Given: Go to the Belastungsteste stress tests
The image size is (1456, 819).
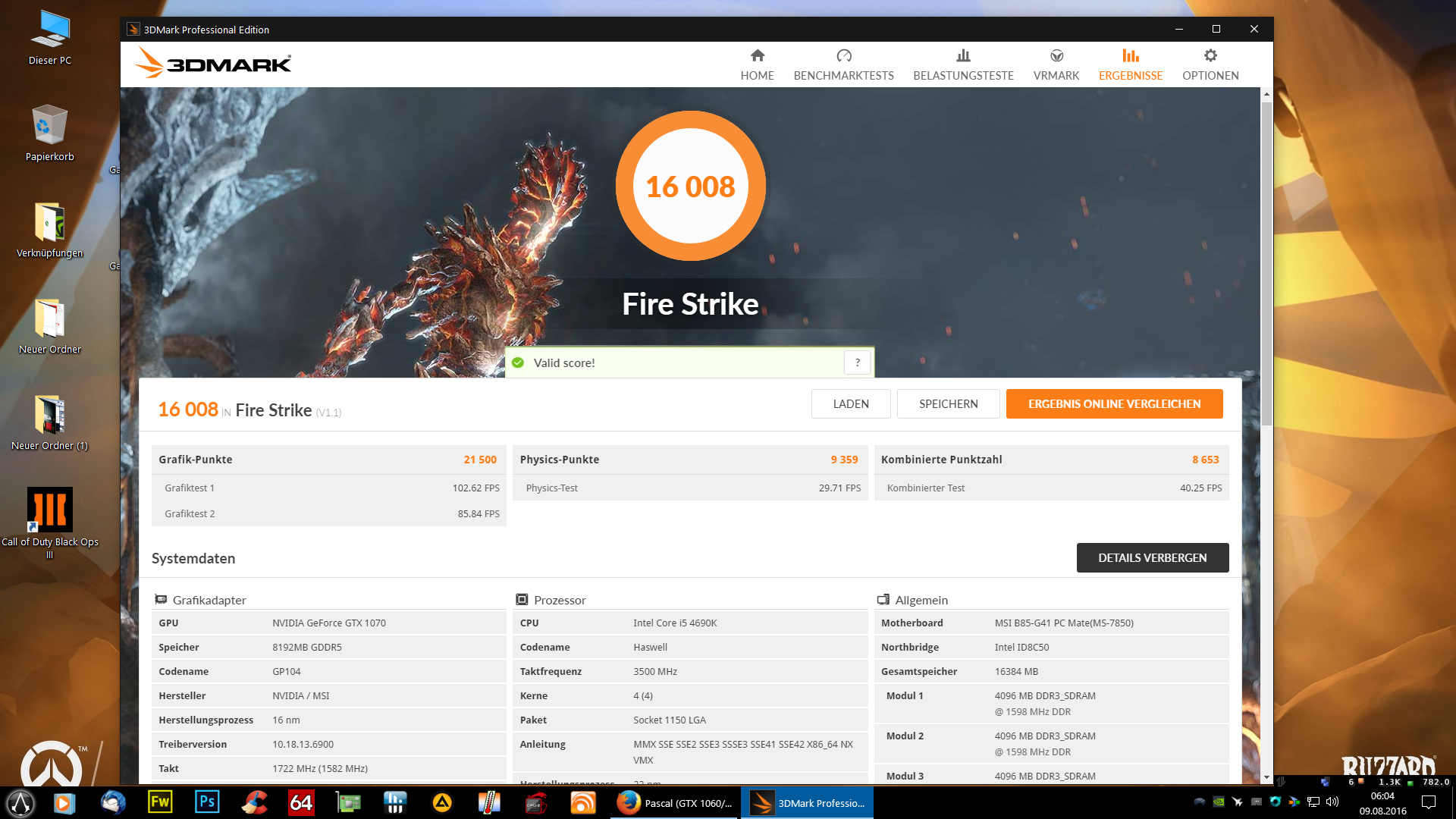Looking at the screenshot, I should tap(963, 64).
